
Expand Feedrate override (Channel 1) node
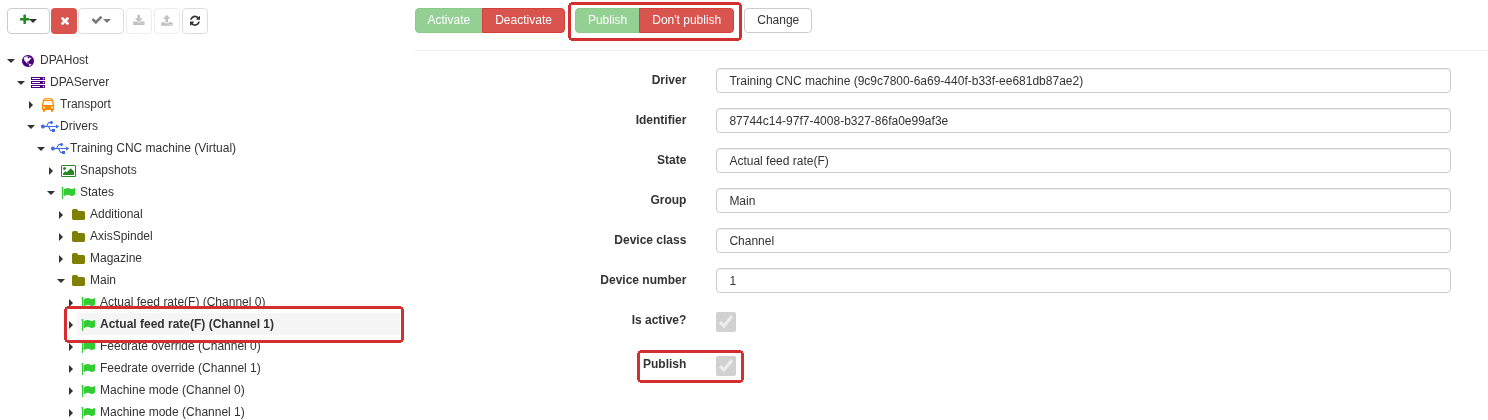tap(71, 369)
